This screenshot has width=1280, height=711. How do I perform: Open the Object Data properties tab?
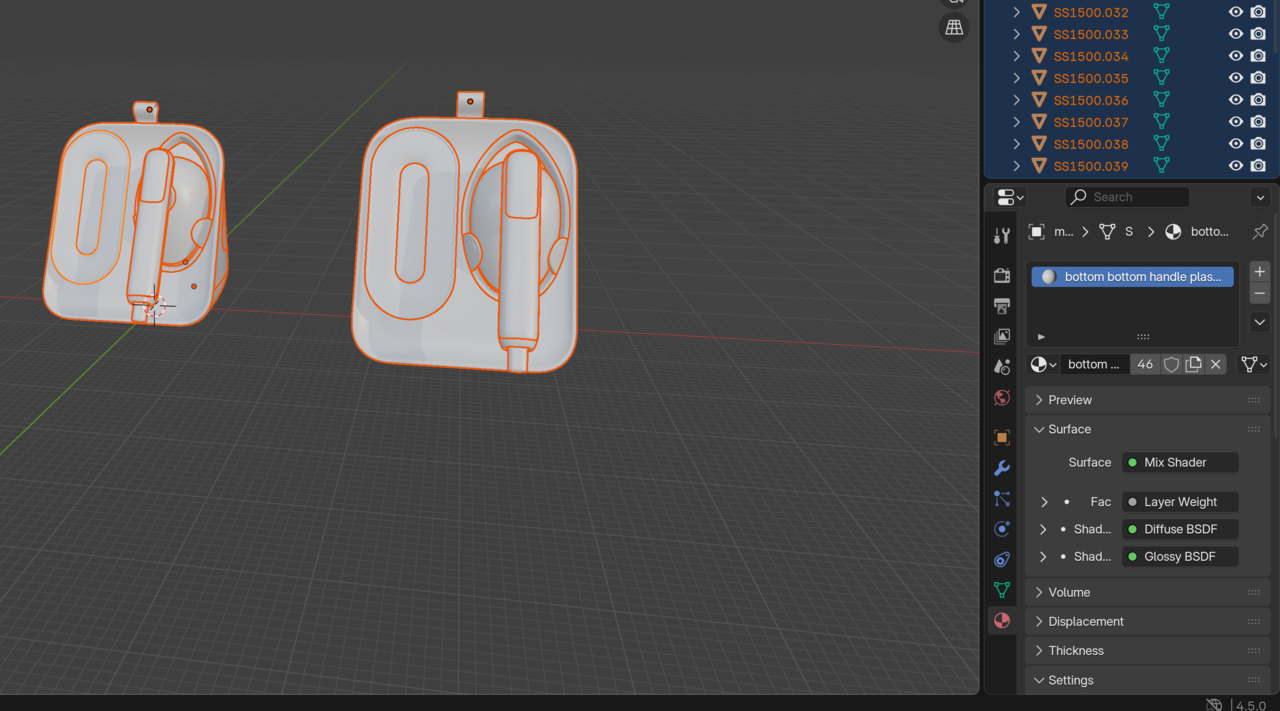pyautogui.click(x=1001, y=590)
